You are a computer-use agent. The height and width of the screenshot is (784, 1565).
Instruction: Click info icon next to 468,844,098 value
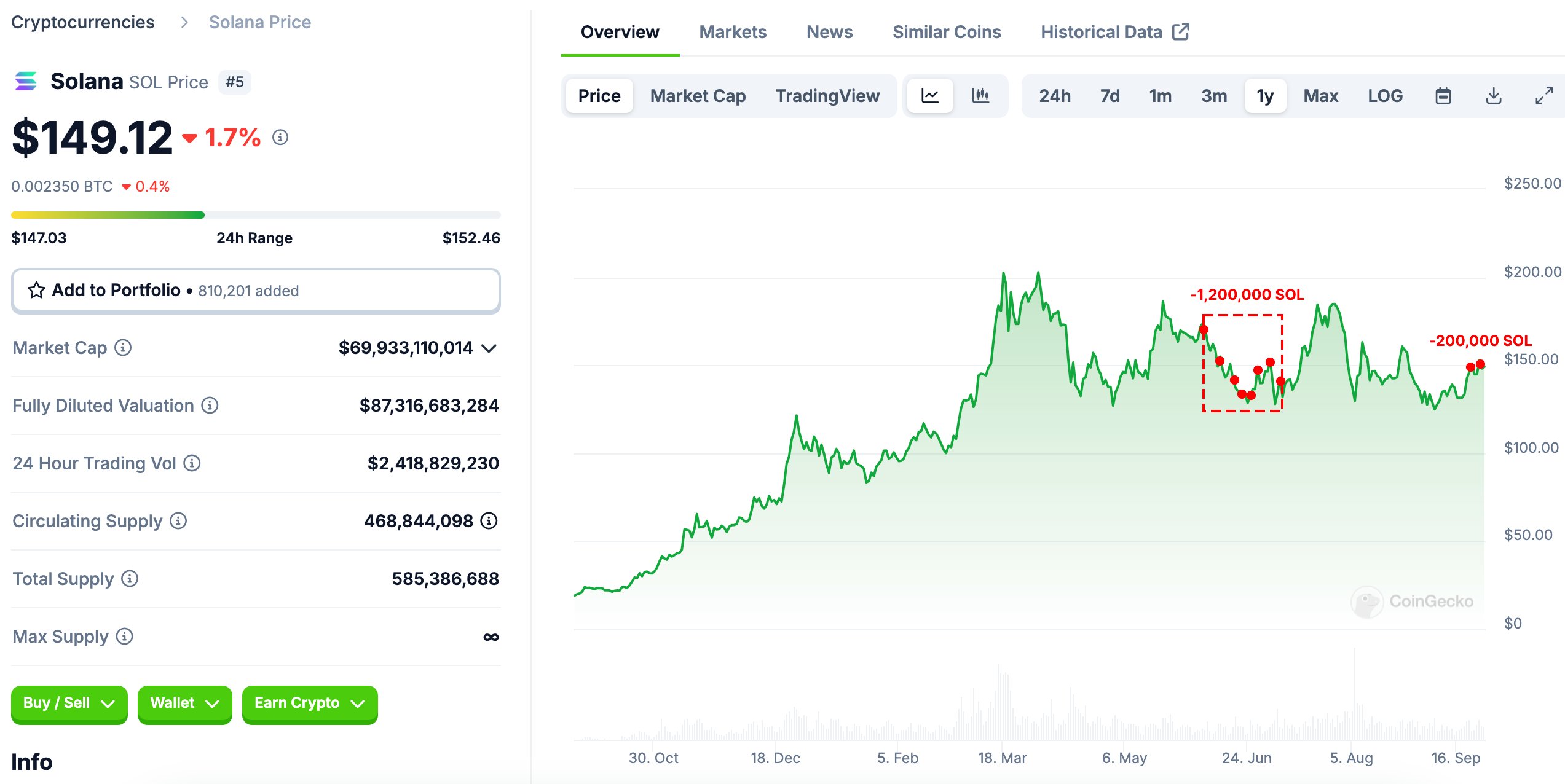click(x=489, y=521)
